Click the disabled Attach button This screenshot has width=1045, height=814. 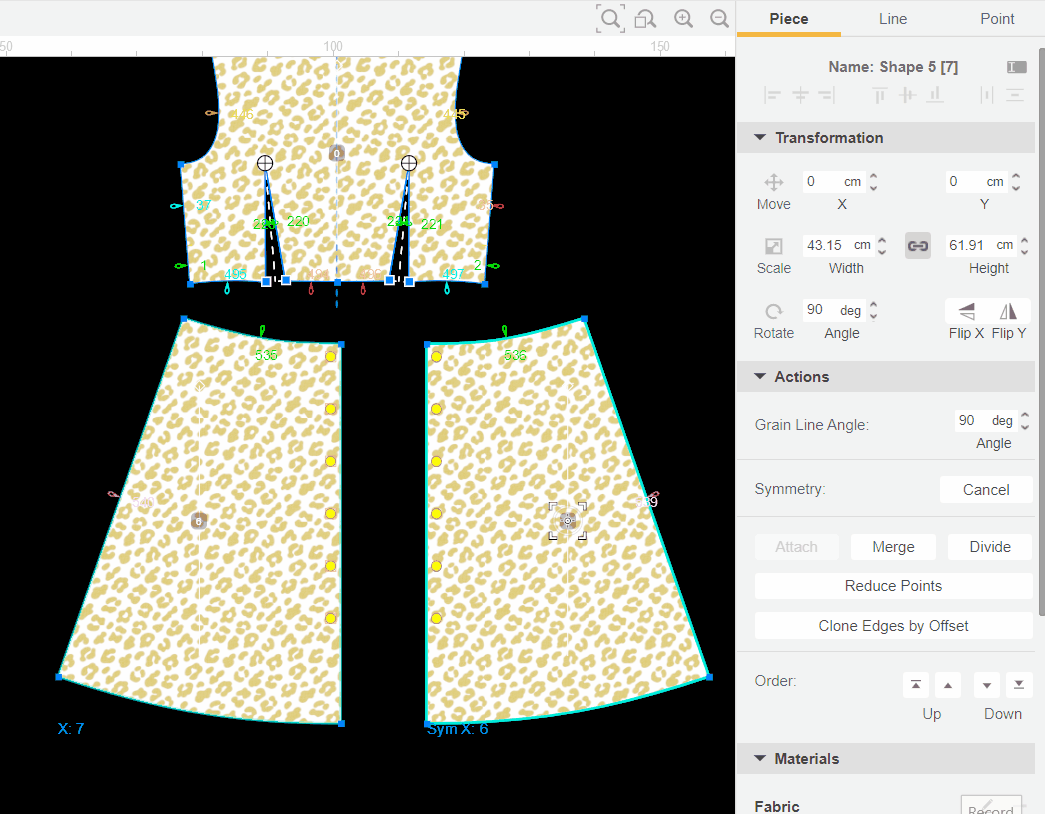[x=796, y=547]
